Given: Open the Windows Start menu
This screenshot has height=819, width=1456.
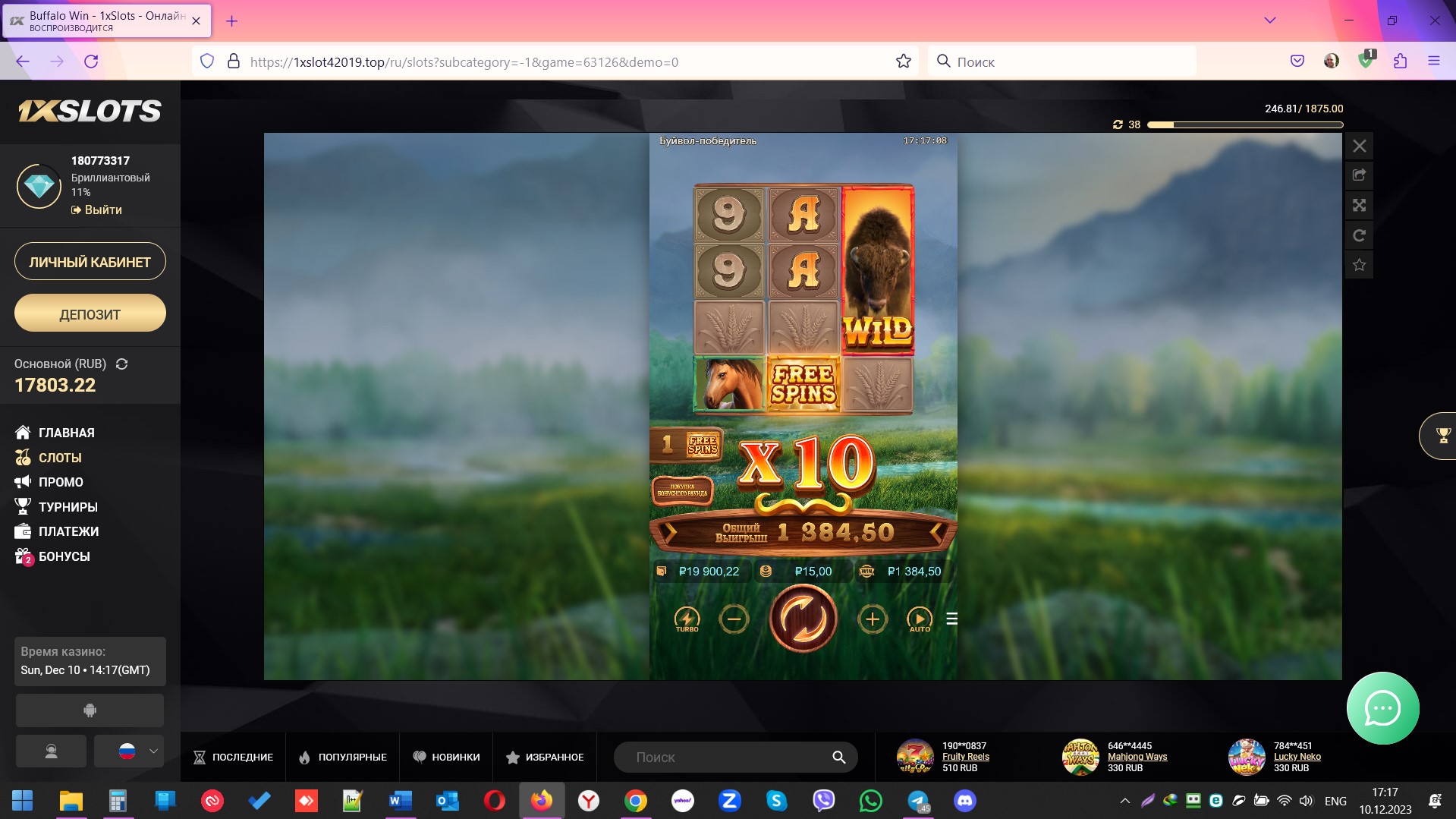Looking at the screenshot, I should tap(23, 801).
